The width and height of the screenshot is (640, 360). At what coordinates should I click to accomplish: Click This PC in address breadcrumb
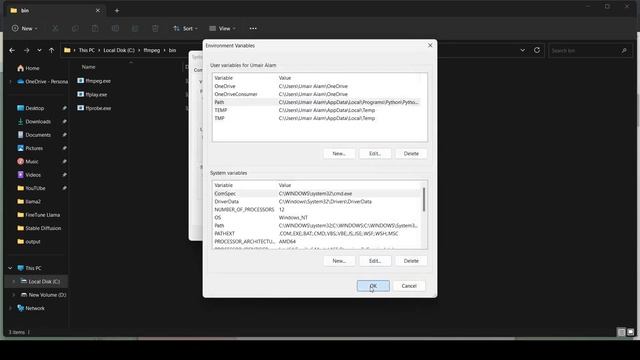(x=87, y=50)
